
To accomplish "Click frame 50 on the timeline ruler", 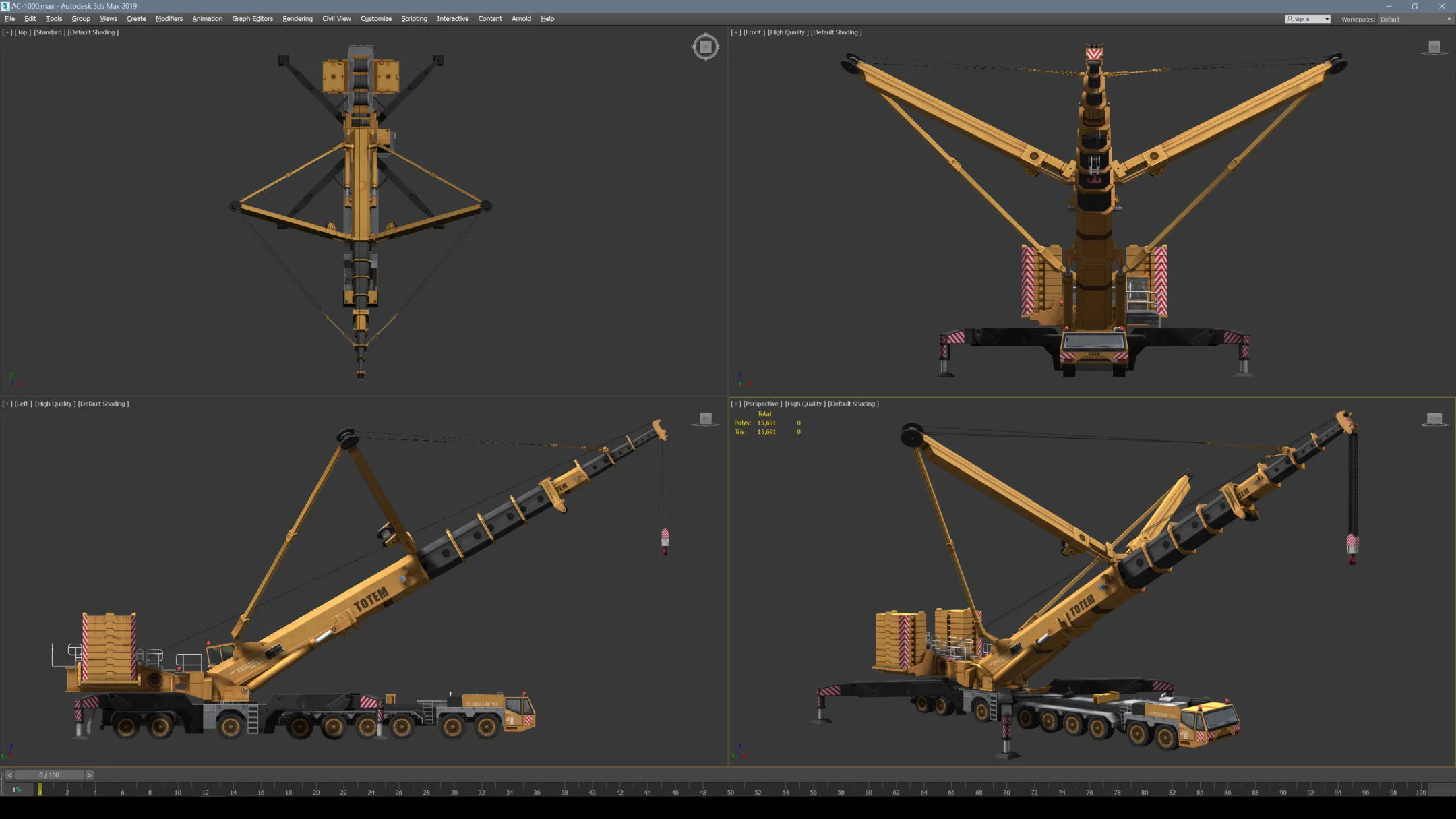I will click(731, 792).
